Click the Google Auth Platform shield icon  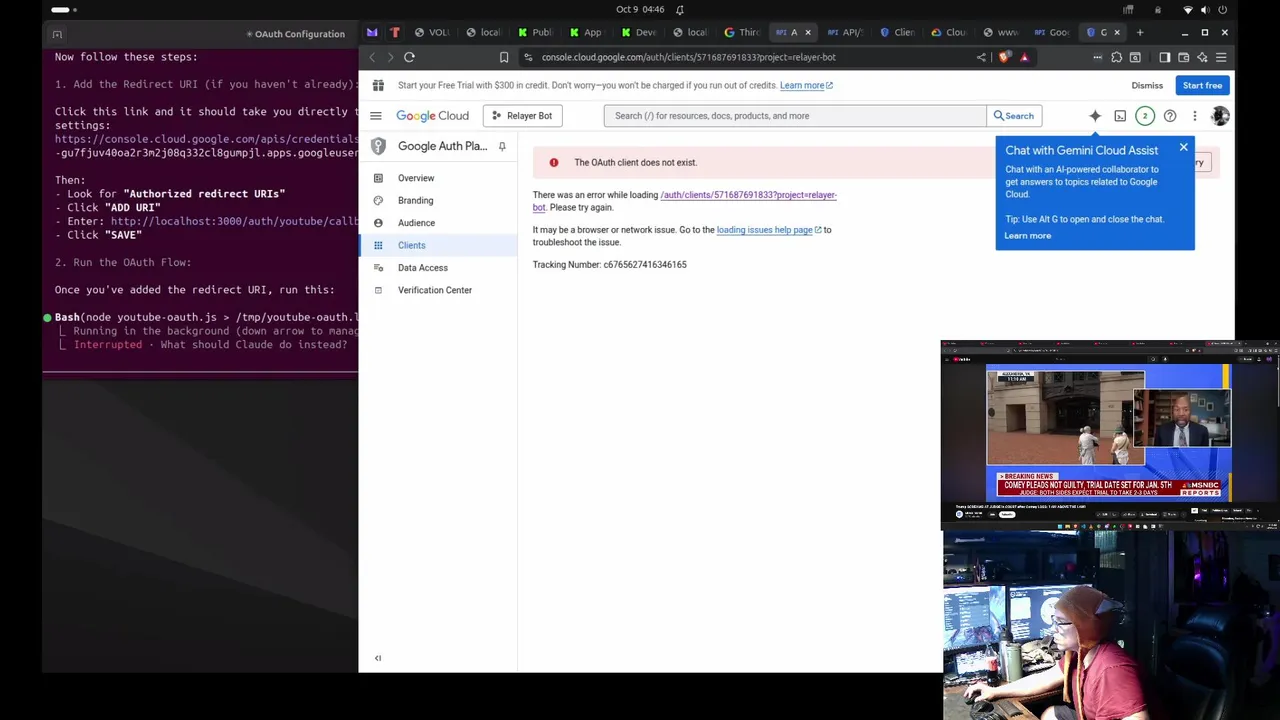[378, 146]
